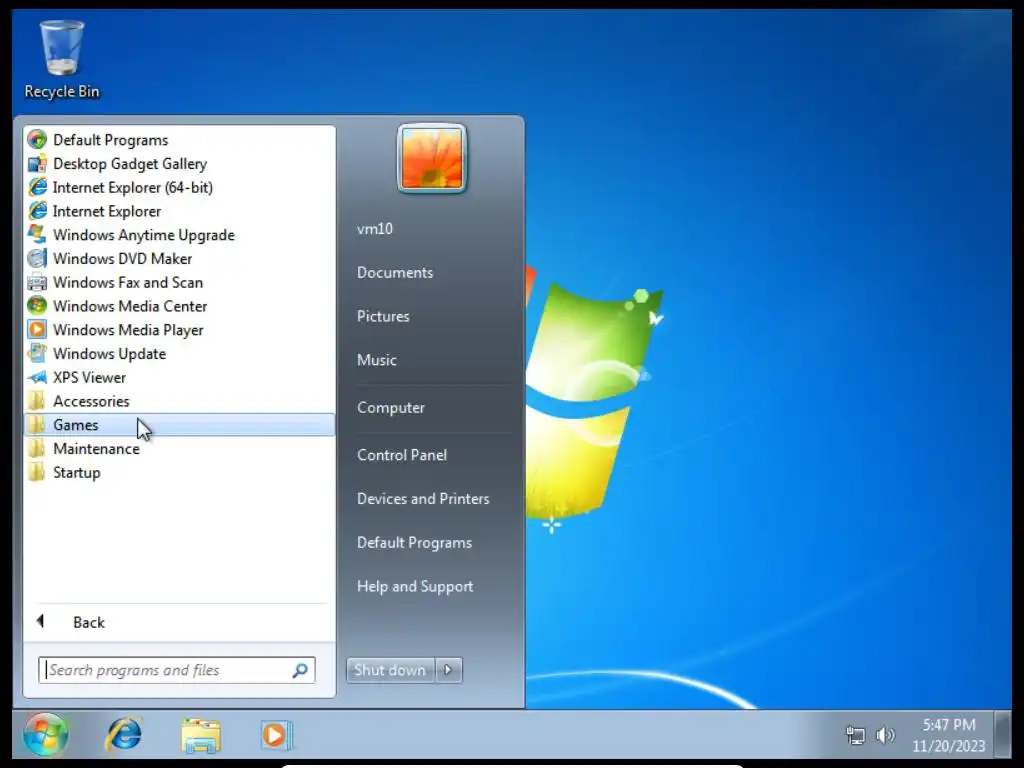Image resolution: width=1024 pixels, height=768 pixels.
Task: Launch Desktop Gadget Gallery icon
Action: click(x=37, y=163)
